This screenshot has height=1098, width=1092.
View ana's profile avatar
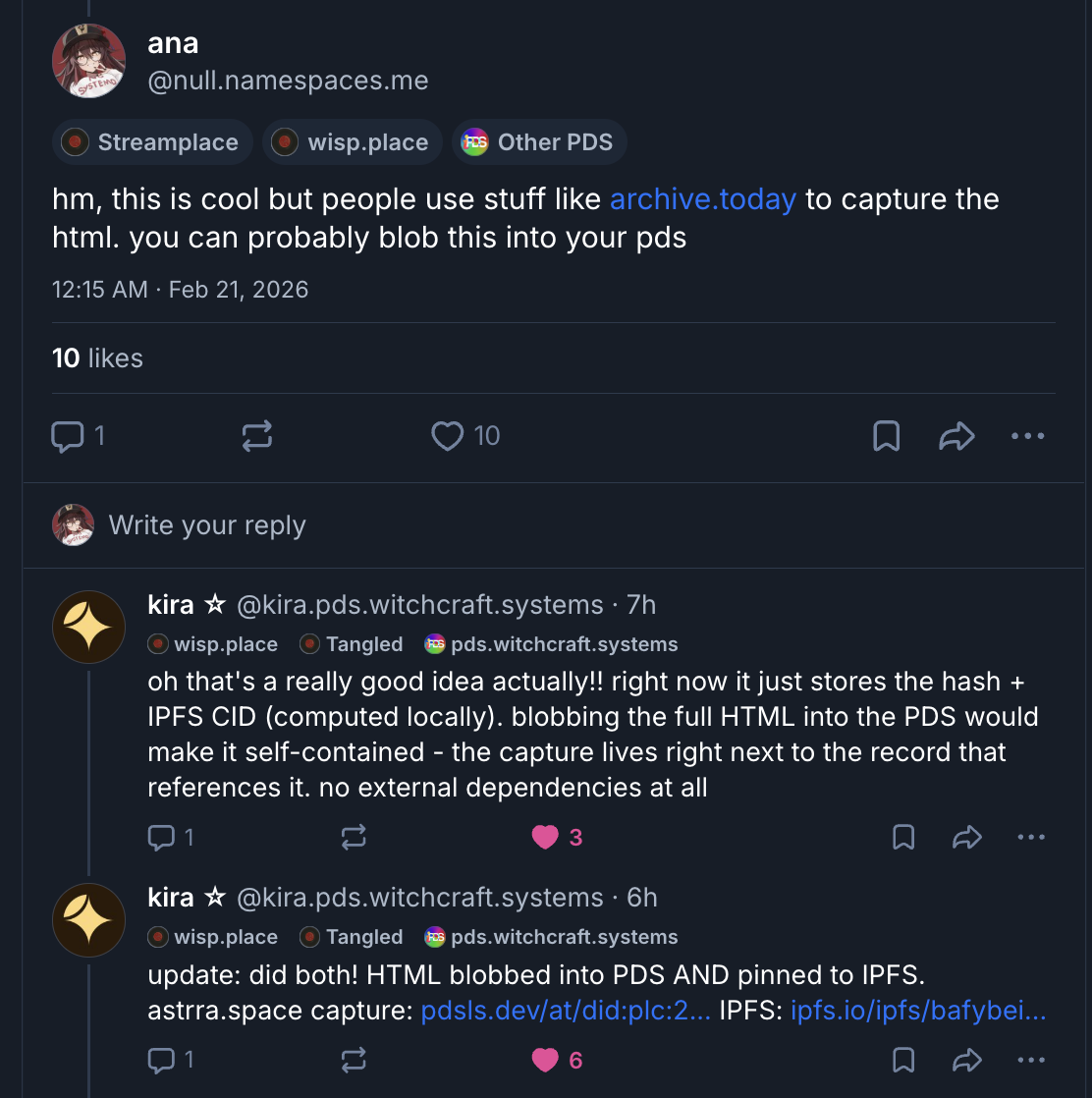click(x=88, y=61)
